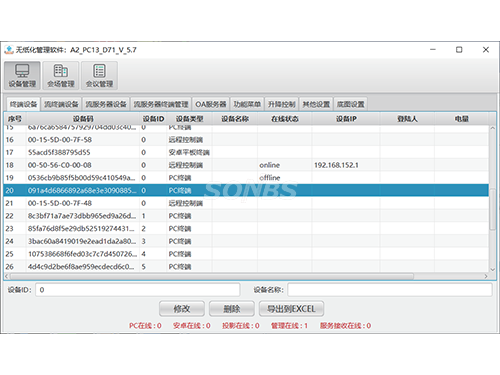This screenshot has height=375, width=500.
Task: Sort by the 设备IP column header
Action: (x=346, y=119)
